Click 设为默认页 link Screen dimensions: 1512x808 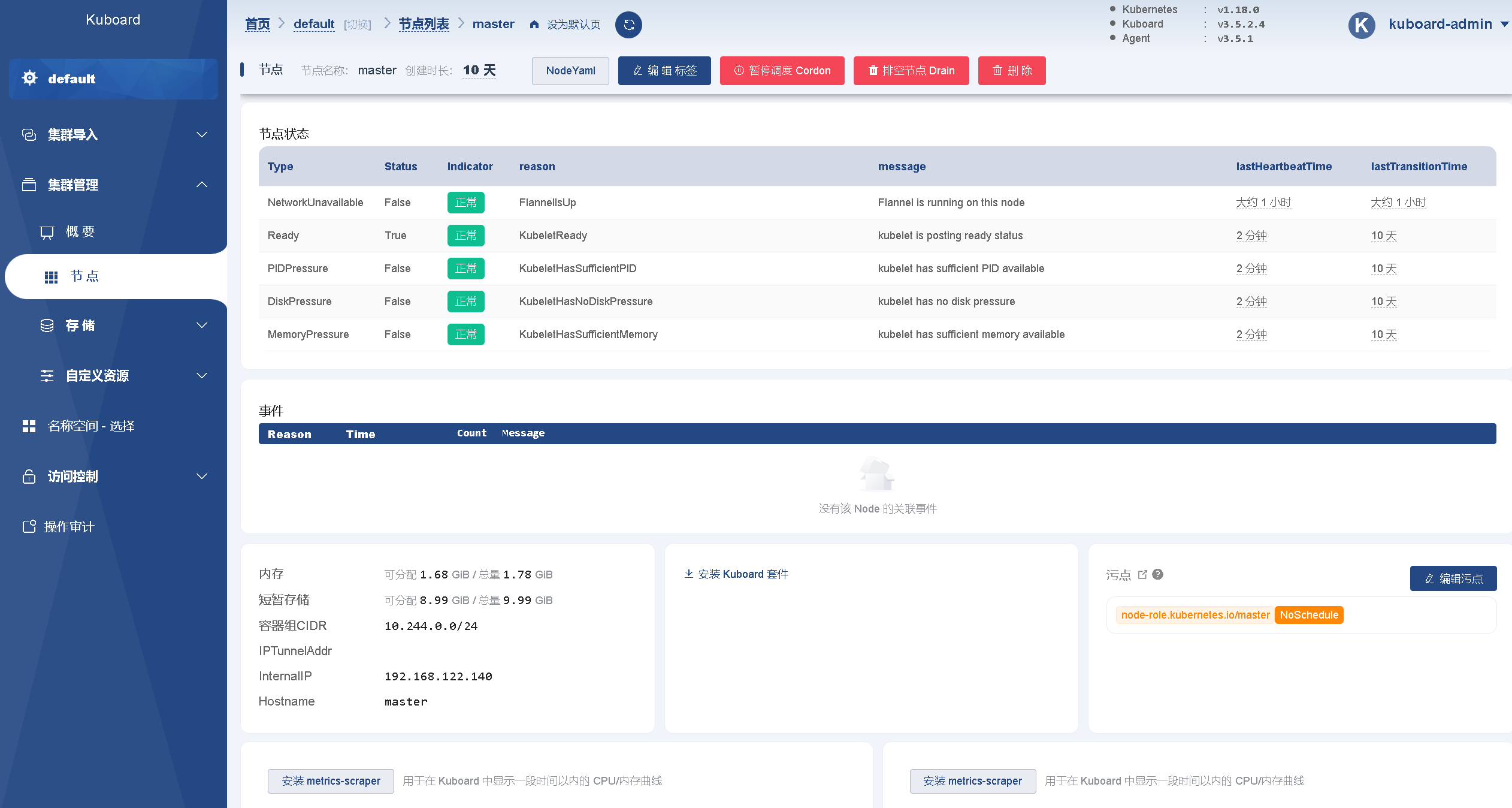pyautogui.click(x=573, y=25)
